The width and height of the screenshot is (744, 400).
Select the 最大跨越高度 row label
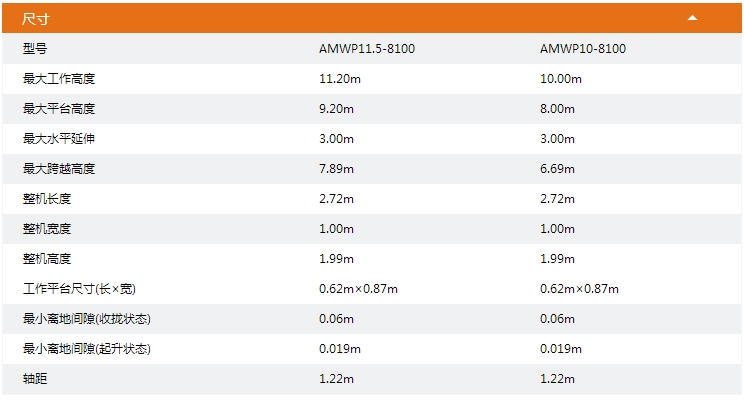point(59,168)
